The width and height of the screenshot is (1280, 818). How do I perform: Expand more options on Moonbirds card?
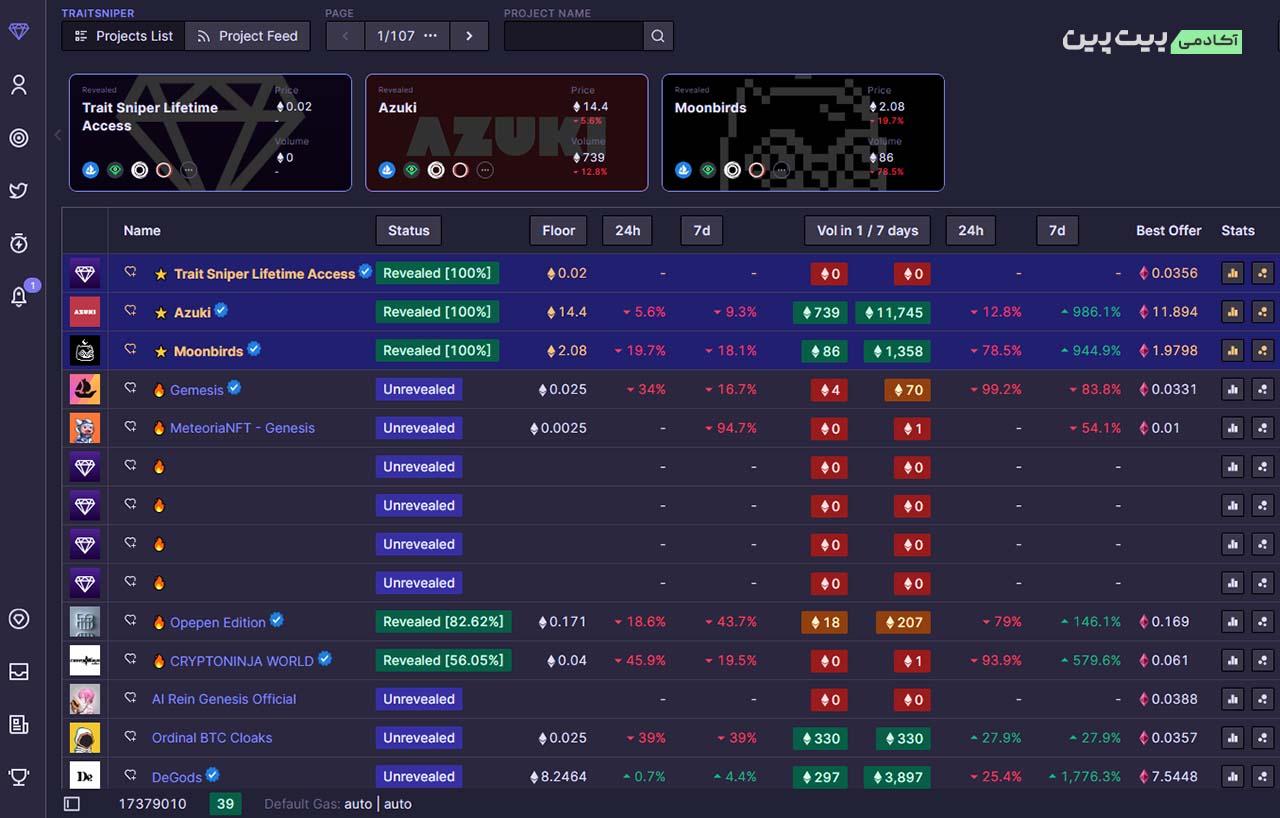click(x=781, y=170)
